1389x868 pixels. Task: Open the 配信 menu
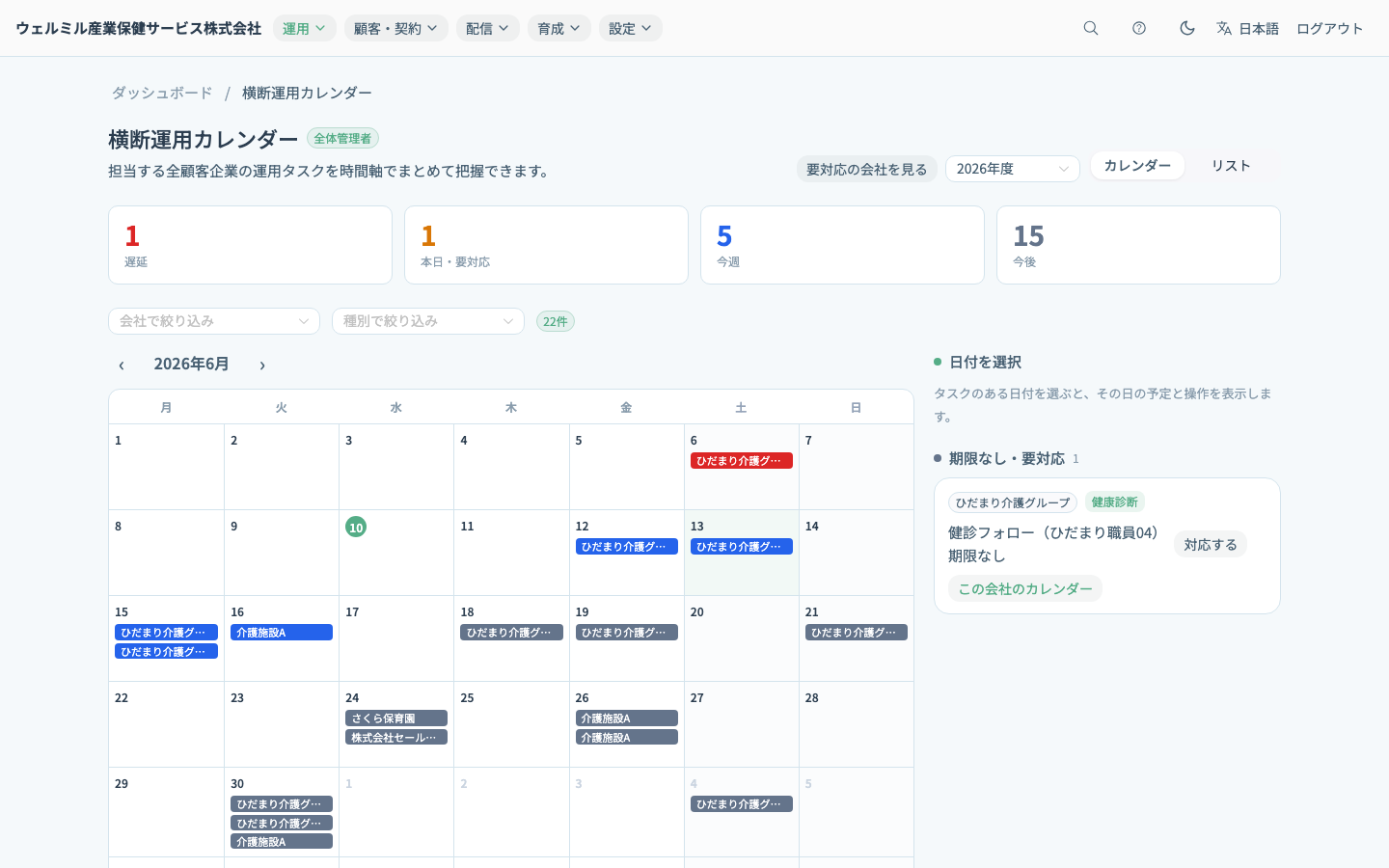tap(487, 28)
